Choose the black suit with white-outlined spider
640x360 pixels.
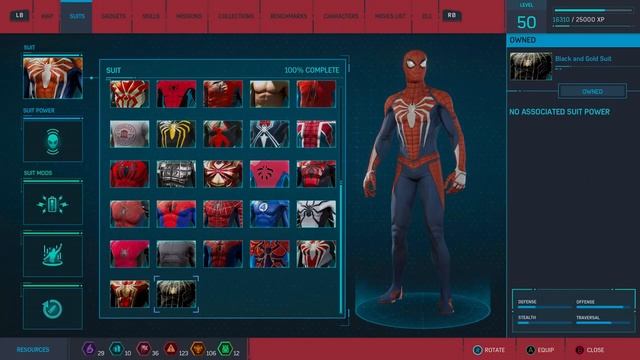[269, 134]
